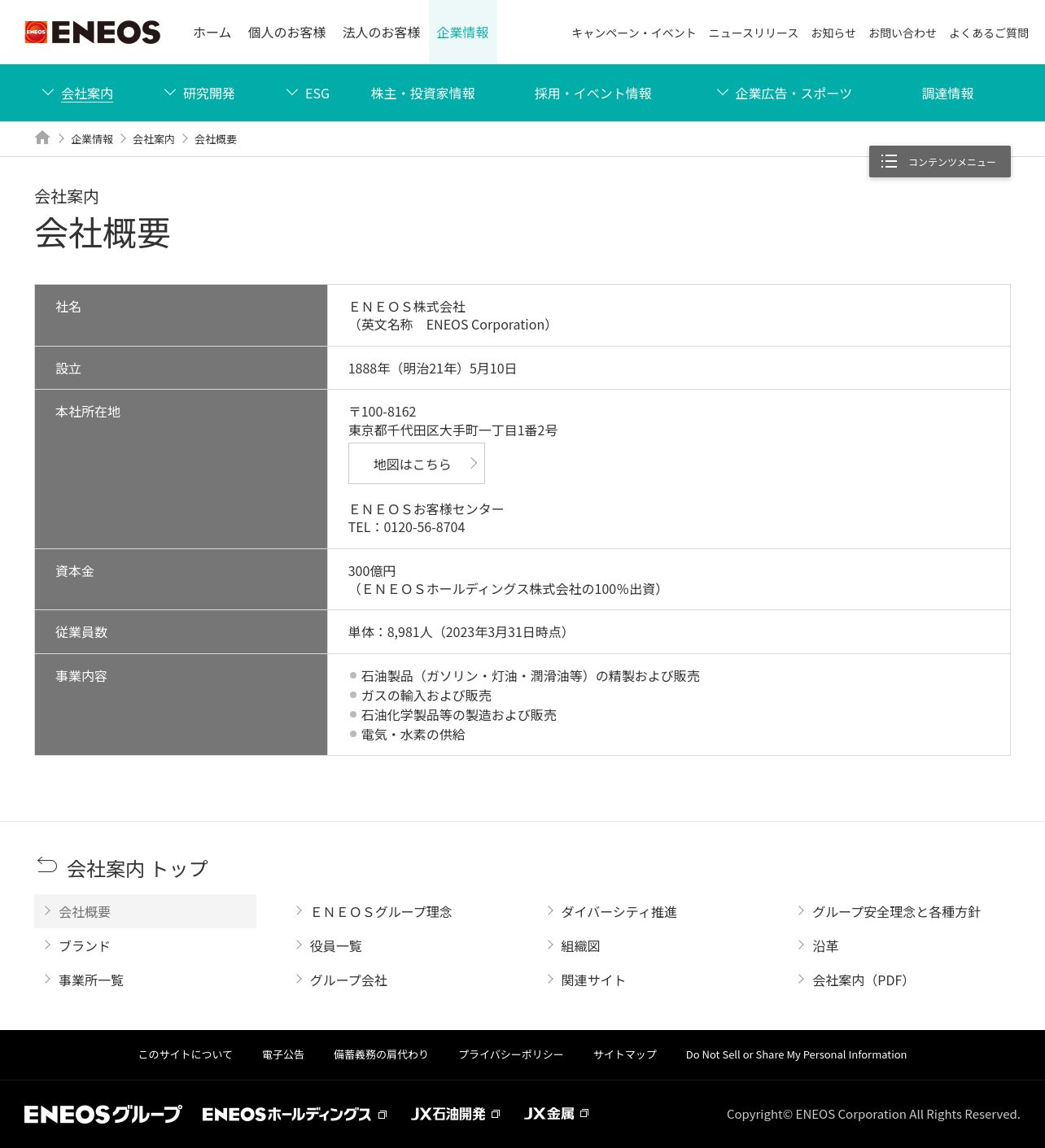Open キャンペーン・イベント link

tap(634, 33)
